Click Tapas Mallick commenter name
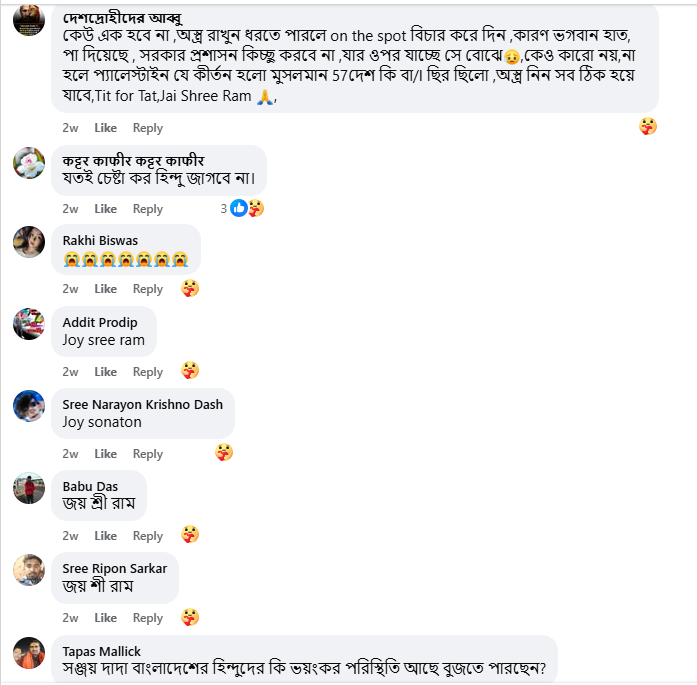This screenshot has width=697, height=685. point(101,651)
